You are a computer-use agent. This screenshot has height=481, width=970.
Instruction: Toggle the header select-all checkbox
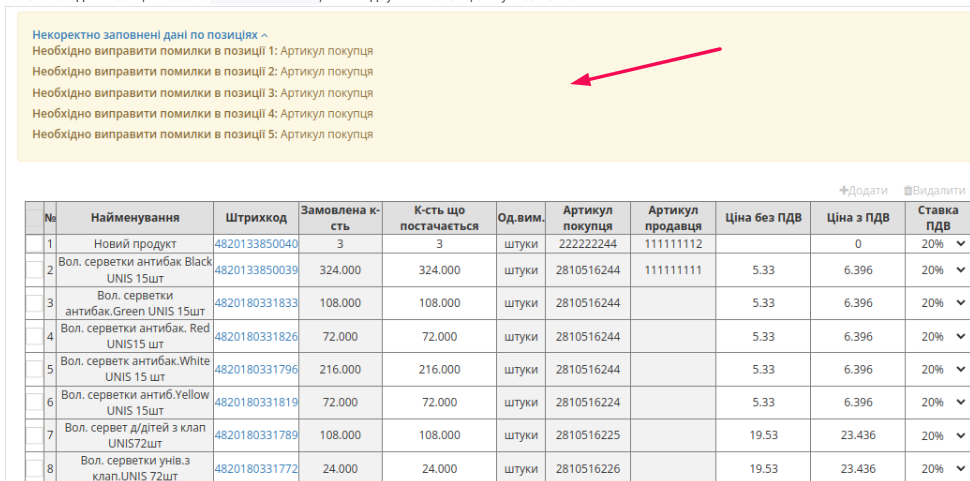(x=34, y=218)
